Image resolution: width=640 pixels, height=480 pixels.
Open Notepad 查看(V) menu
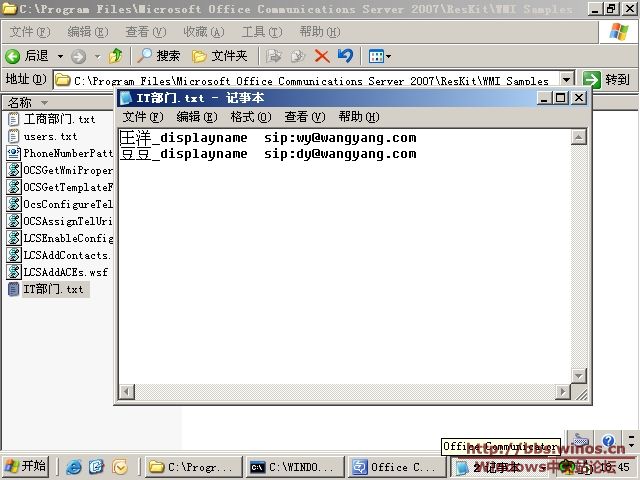pos(304,117)
